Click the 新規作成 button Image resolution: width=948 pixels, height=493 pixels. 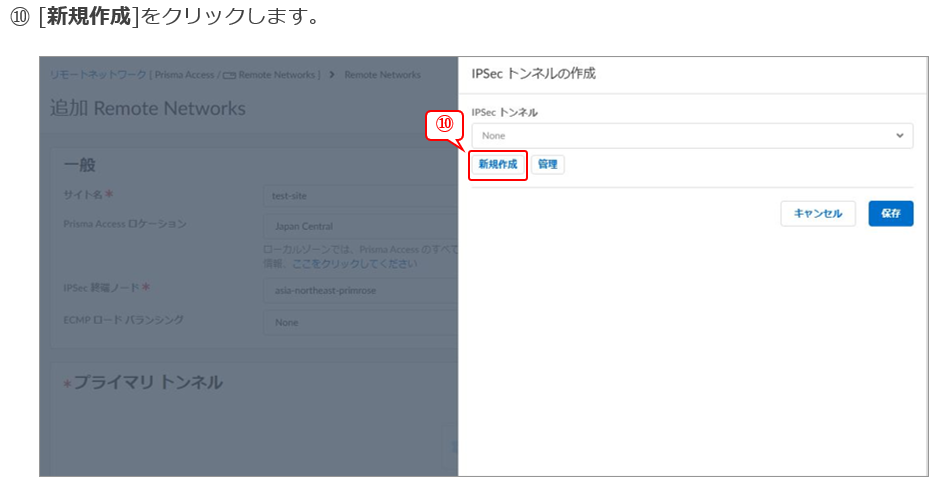(x=498, y=165)
